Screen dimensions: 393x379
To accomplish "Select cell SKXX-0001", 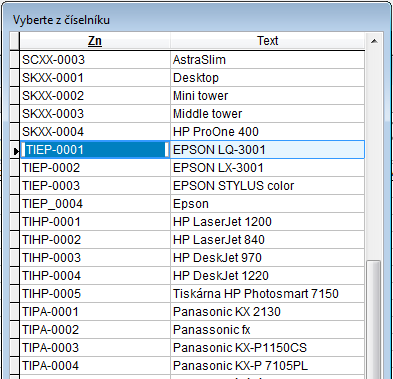I will (95, 78).
